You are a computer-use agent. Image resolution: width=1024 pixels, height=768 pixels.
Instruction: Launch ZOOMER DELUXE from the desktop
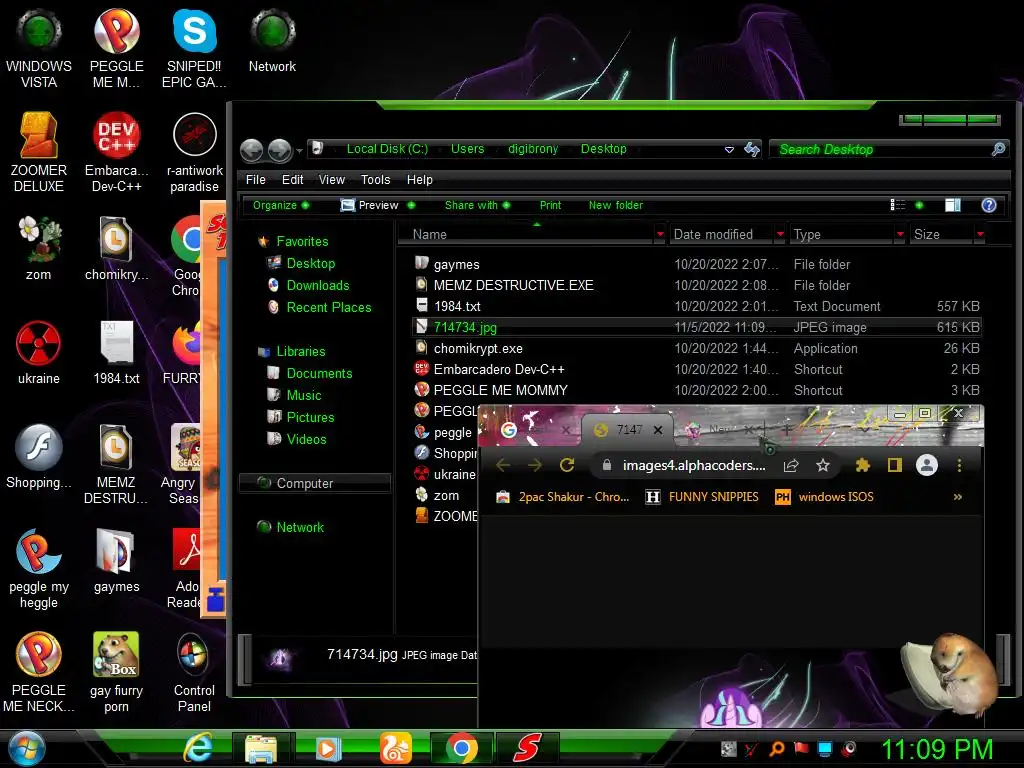(39, 153)
